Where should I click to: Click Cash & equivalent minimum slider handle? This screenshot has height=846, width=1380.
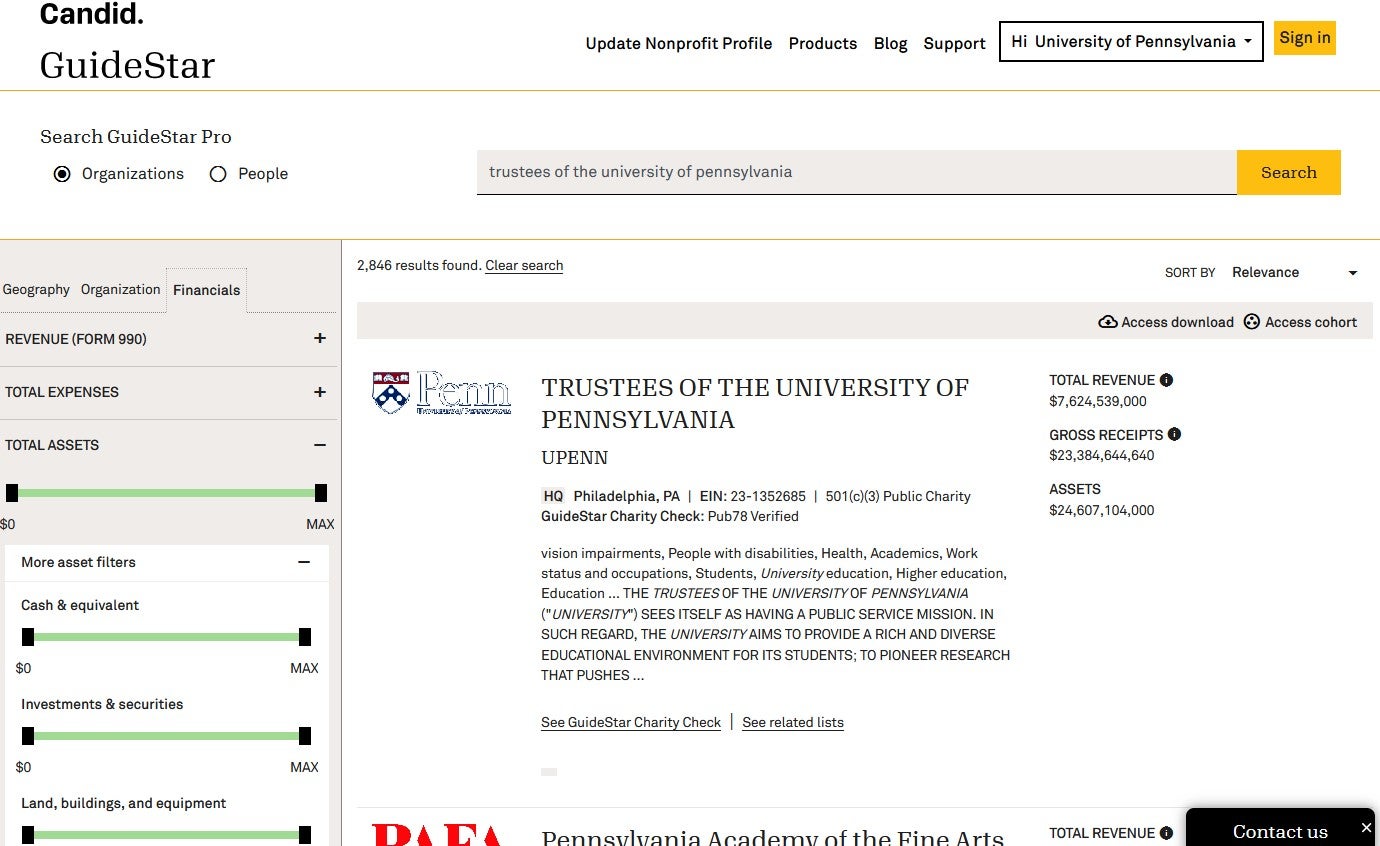pyautogui.click(x=28, y=637)
